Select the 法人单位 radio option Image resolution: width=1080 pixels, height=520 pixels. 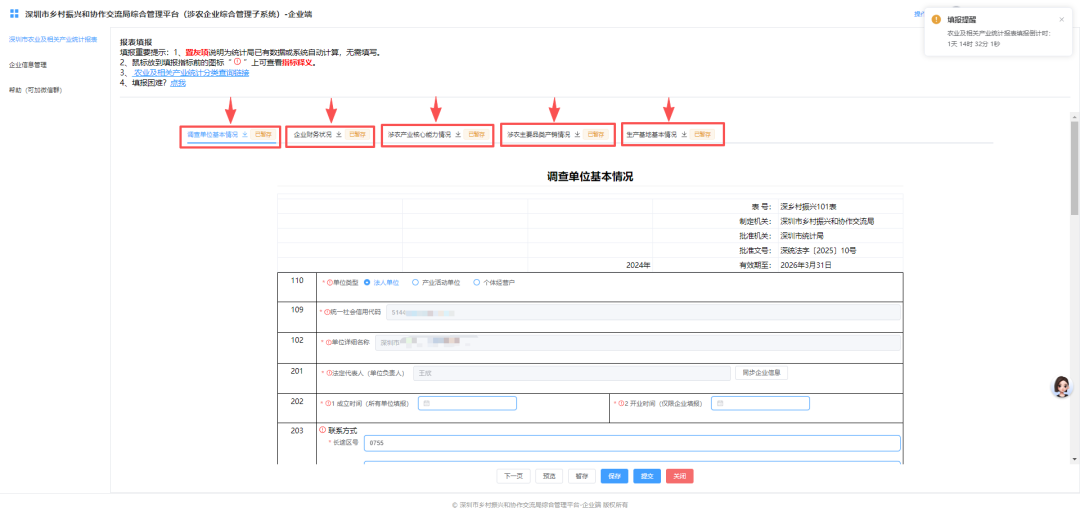point(368,283)
